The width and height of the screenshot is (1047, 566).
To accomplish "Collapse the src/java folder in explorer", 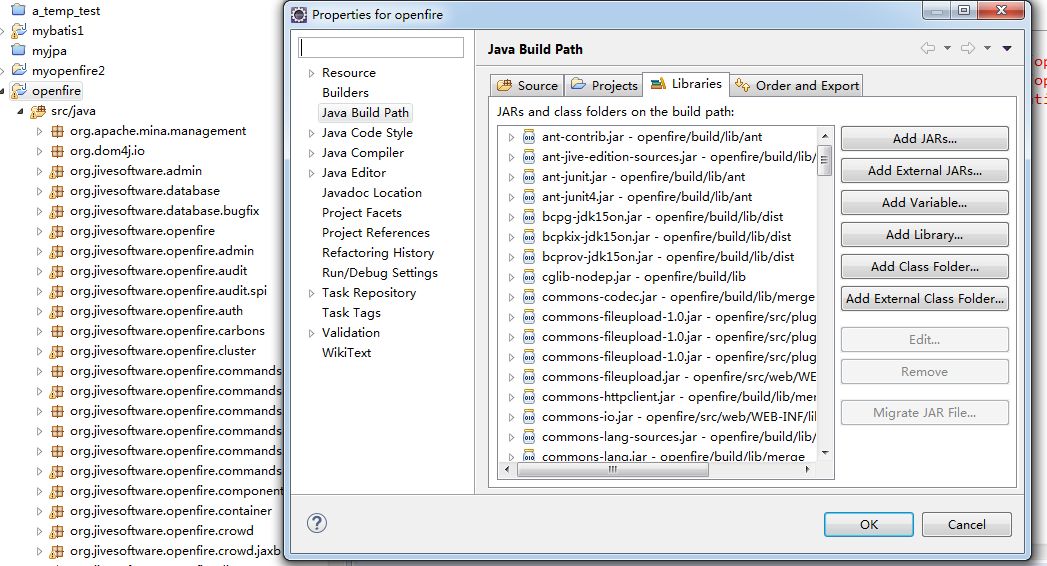I will coord(20,111).
